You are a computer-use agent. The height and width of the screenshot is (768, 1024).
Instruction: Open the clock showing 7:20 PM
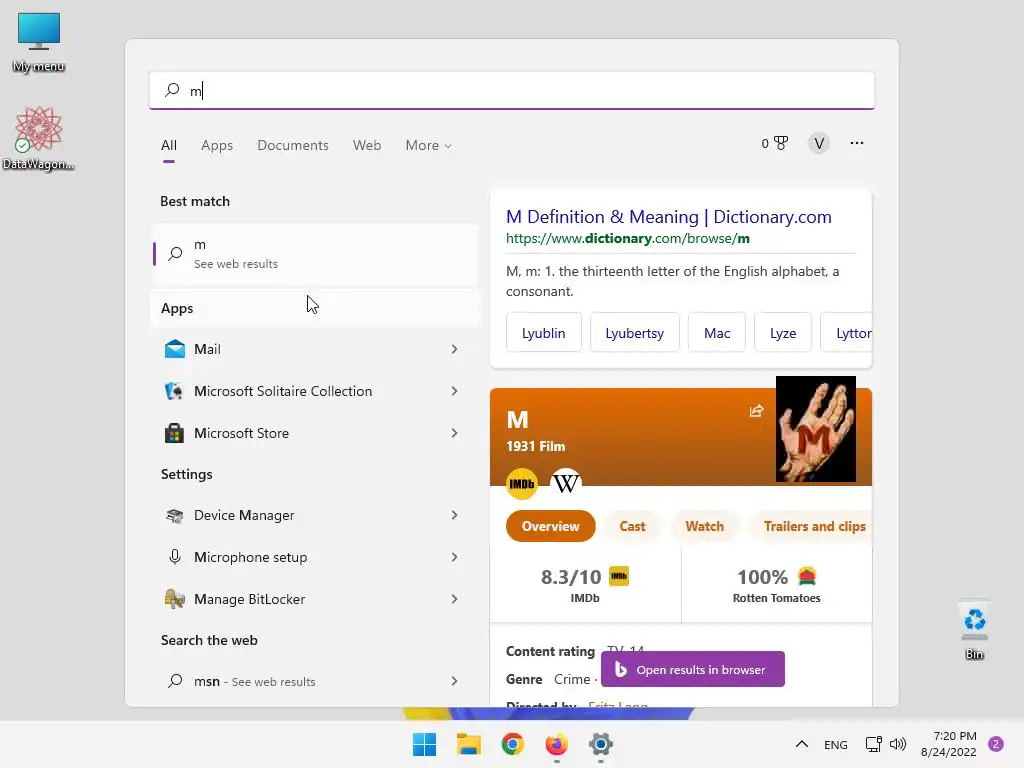(x=949, y=744)
